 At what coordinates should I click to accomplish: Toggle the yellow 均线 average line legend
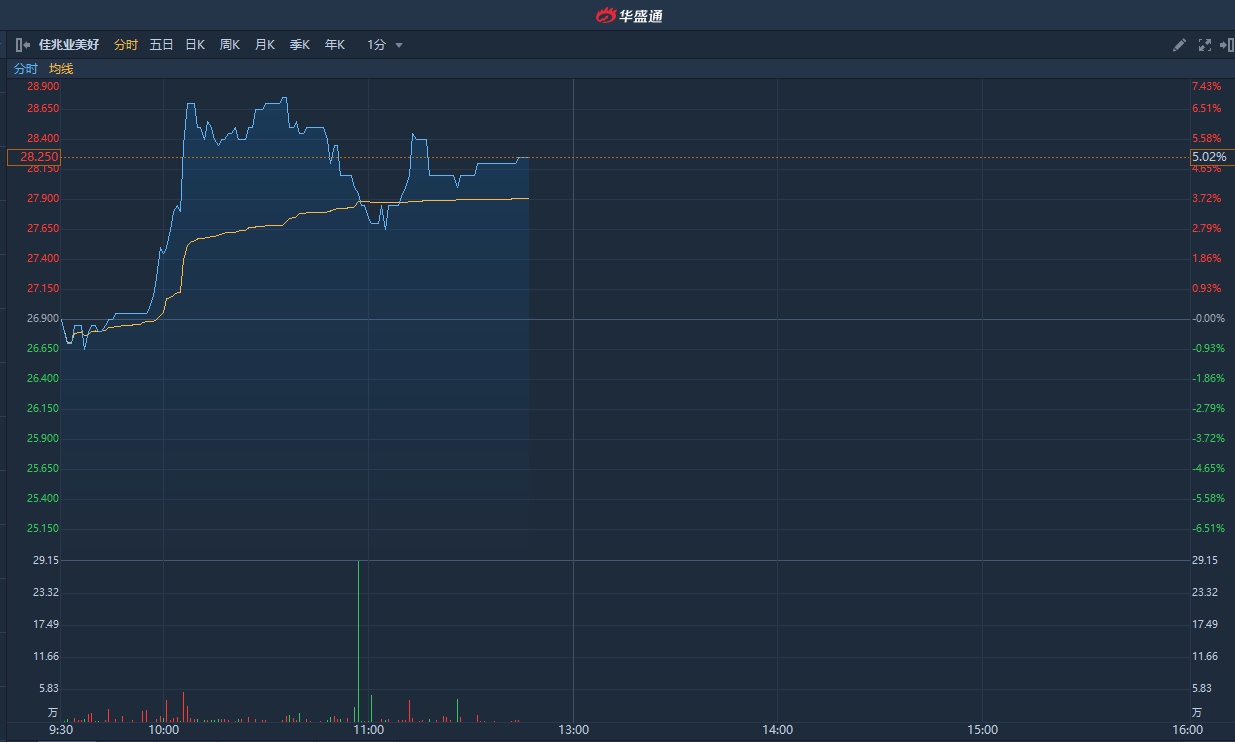(x=61, y=69)
